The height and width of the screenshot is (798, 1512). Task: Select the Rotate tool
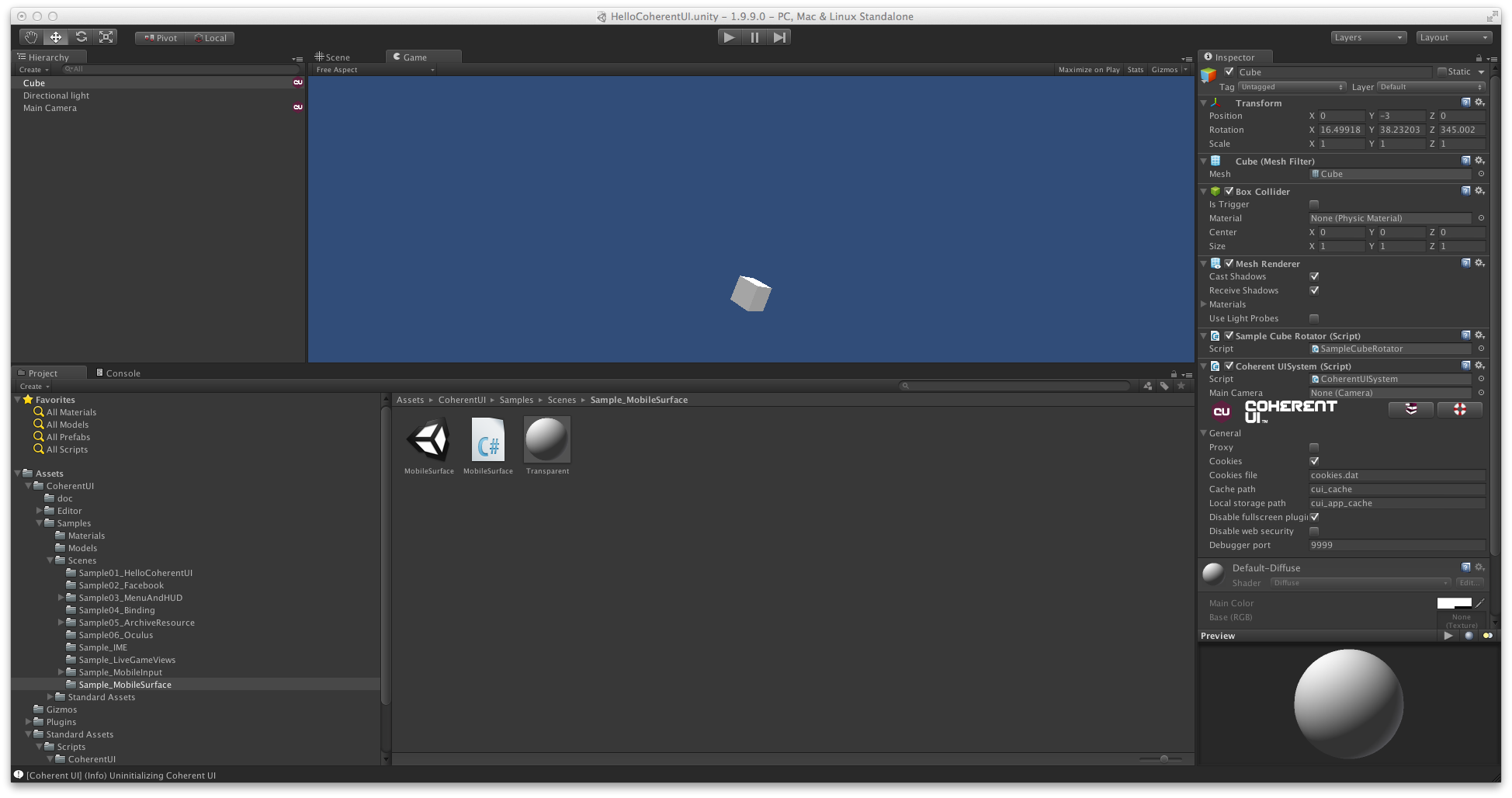81,37
